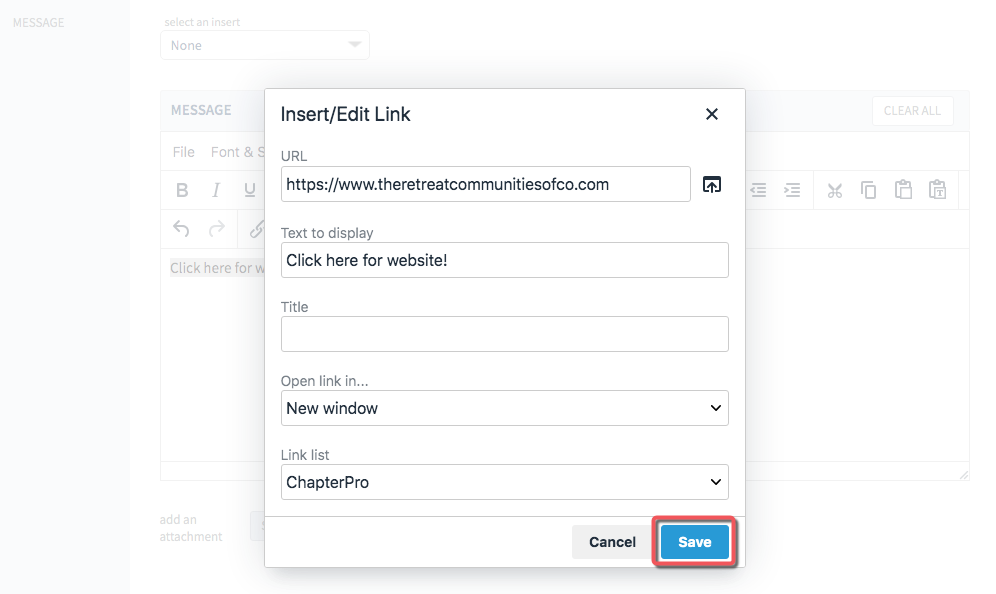Click into the Title input field
The height and width of the screenshot is (594, 996).
(504, 334)
